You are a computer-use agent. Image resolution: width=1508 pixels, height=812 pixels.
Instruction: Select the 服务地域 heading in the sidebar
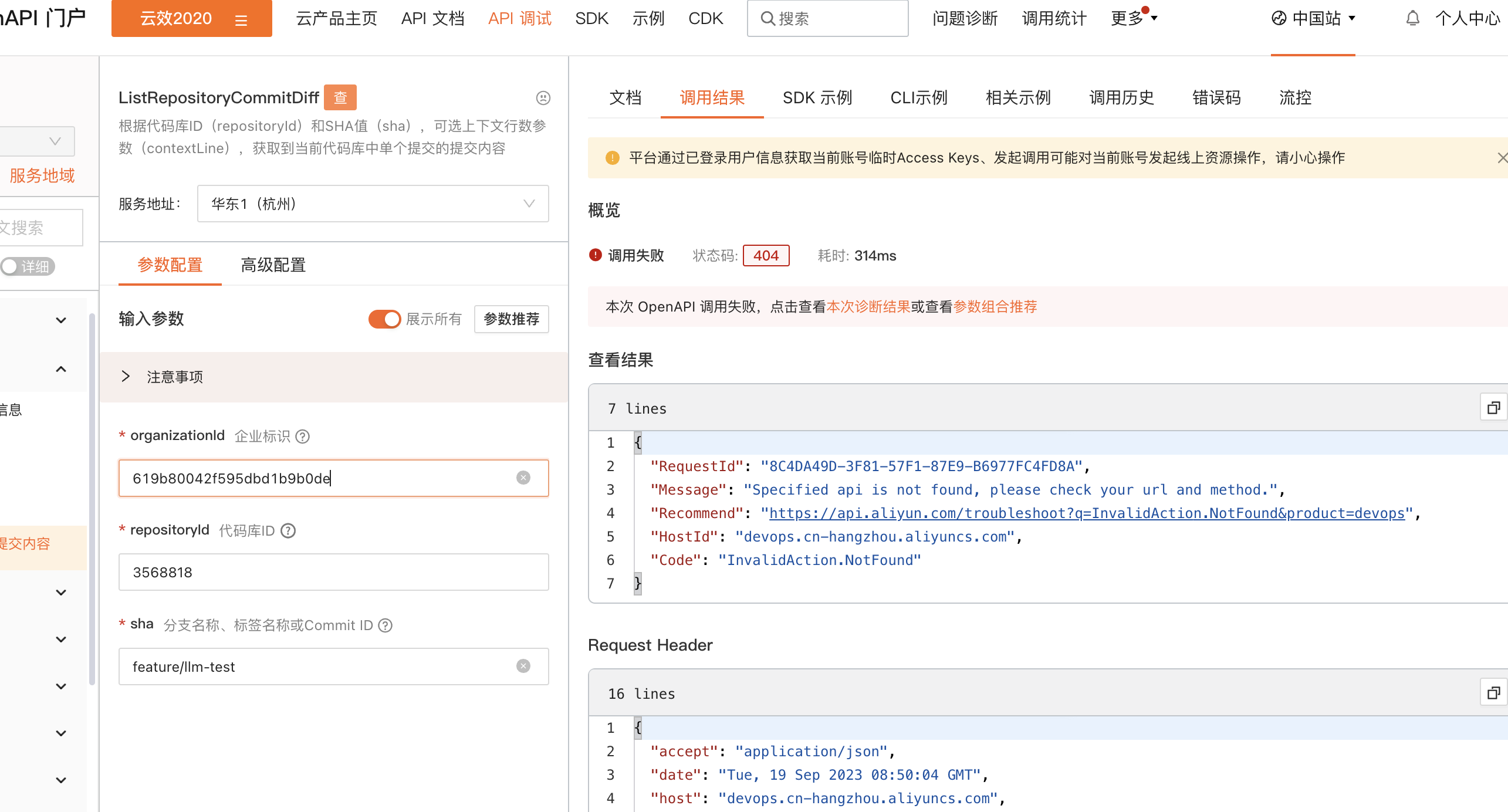[x=42, y=175]
